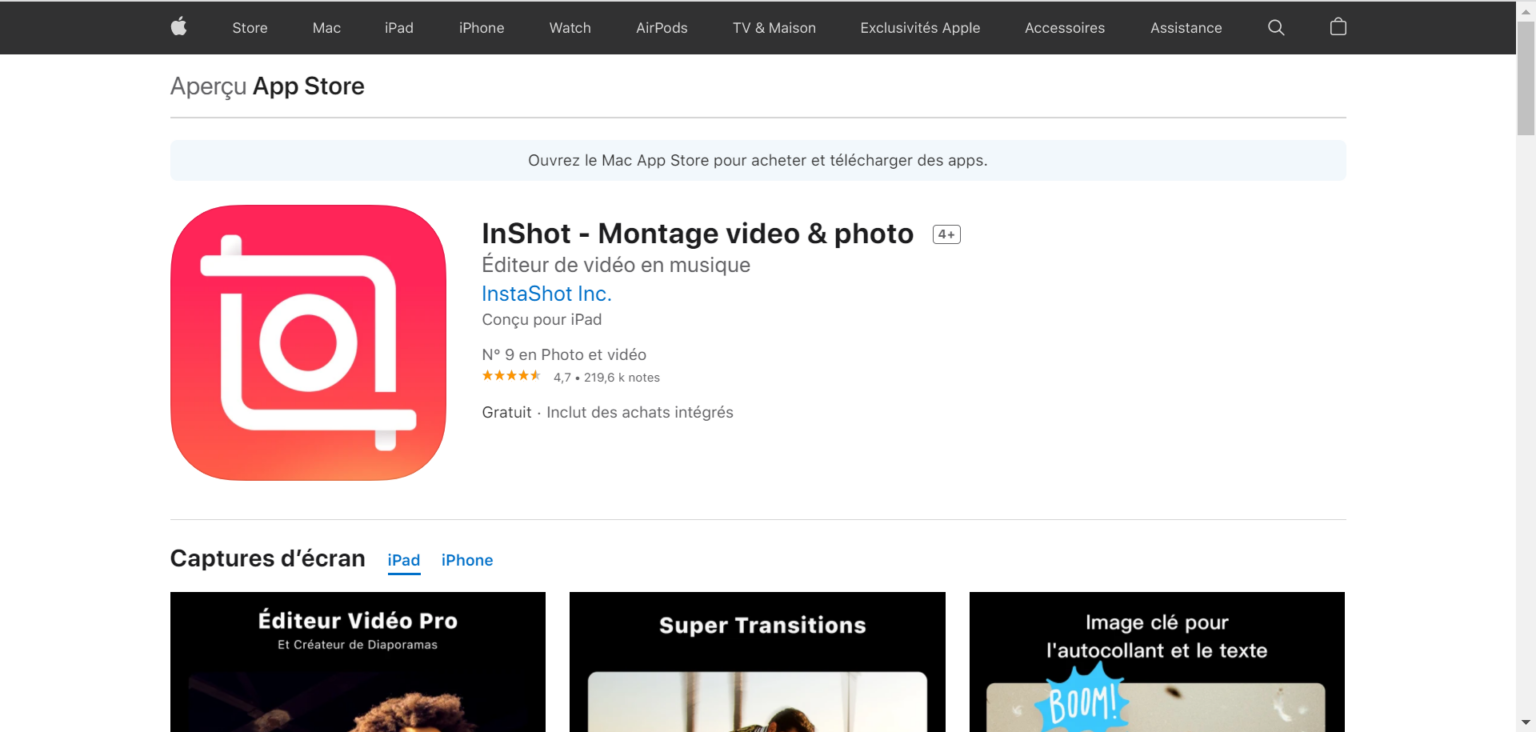Open the AirPods menu item
Viewport: 1536px width, 732px height.
(662, 28)
